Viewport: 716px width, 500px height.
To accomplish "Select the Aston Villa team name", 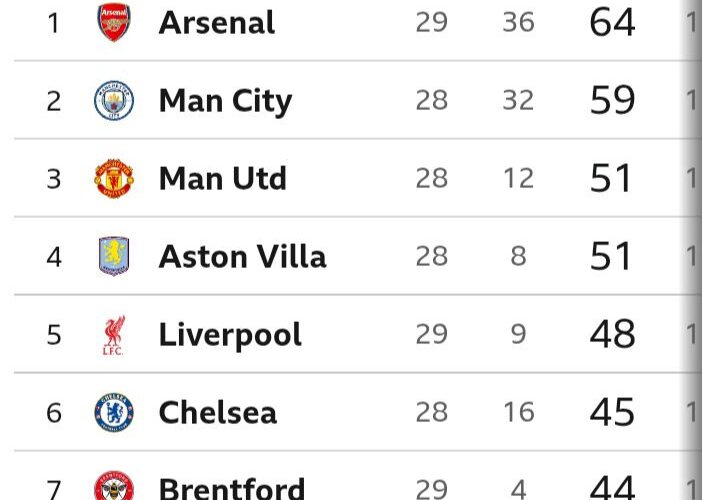I will (x=242, y=257).
